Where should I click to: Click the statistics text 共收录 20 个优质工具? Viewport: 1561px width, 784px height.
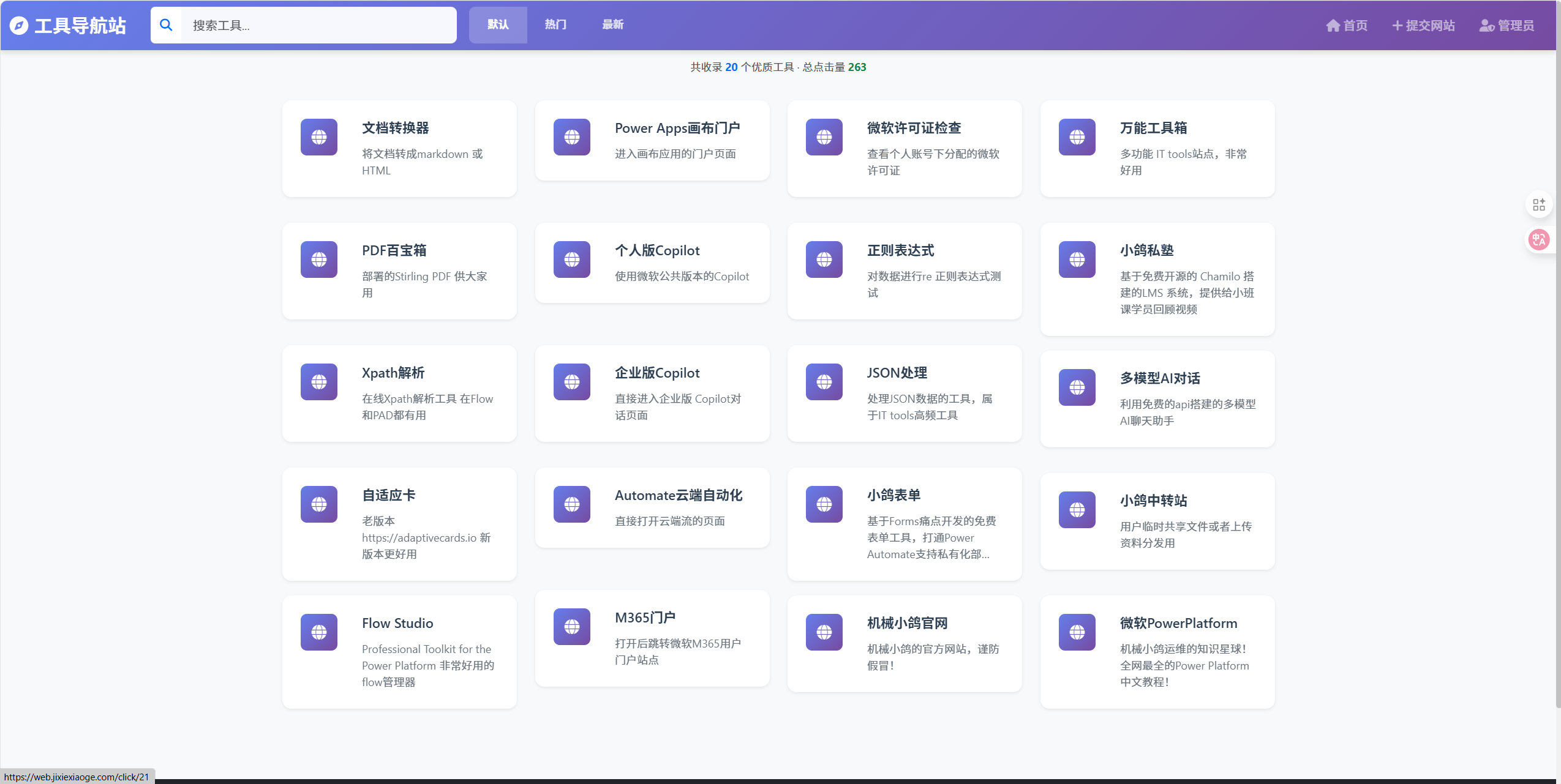point(742,67)
